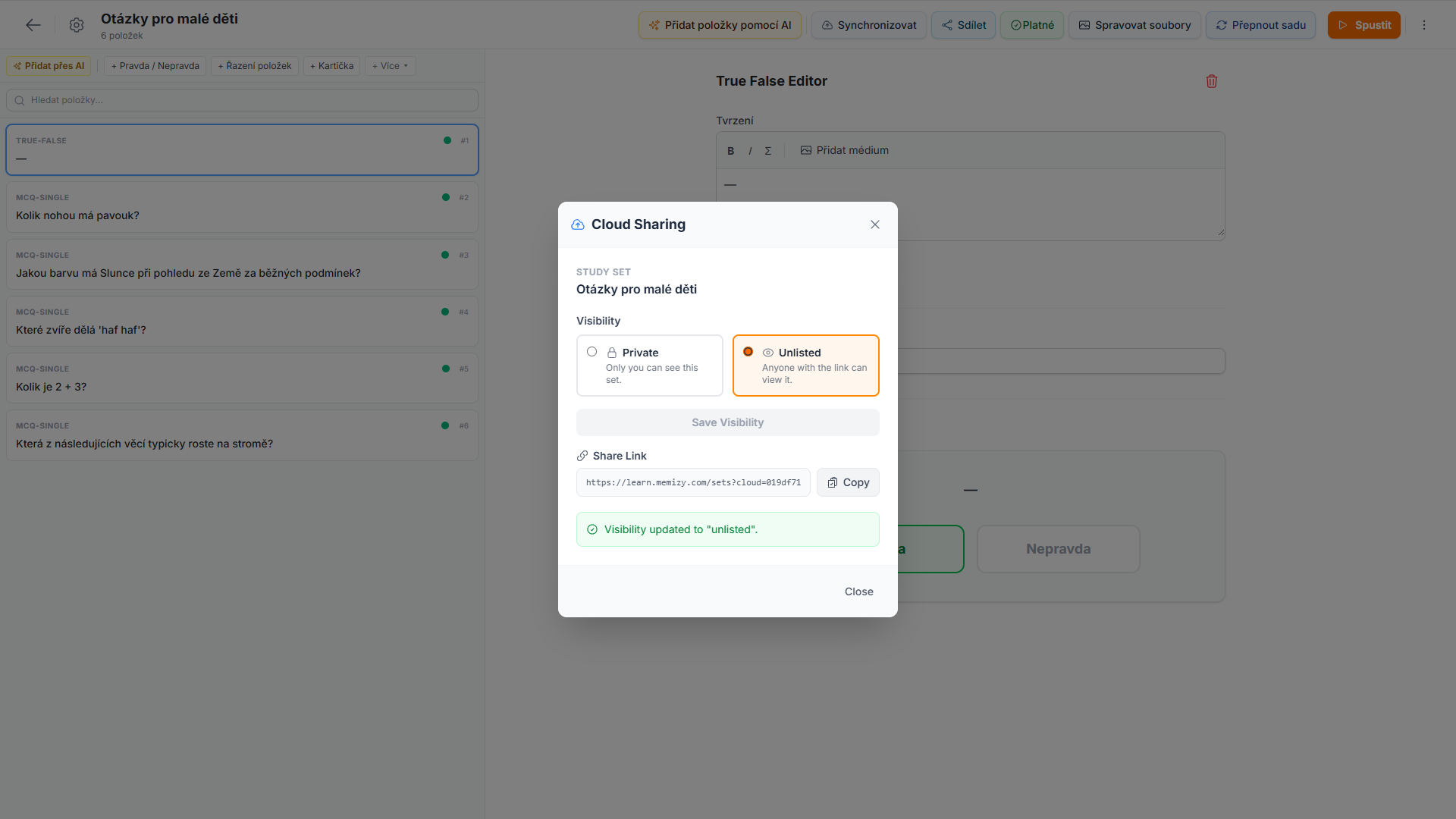Toggle bold formatting in Tvrzení editor
The width and height of the screenshot is (1456, 819).
coord(731,151)
